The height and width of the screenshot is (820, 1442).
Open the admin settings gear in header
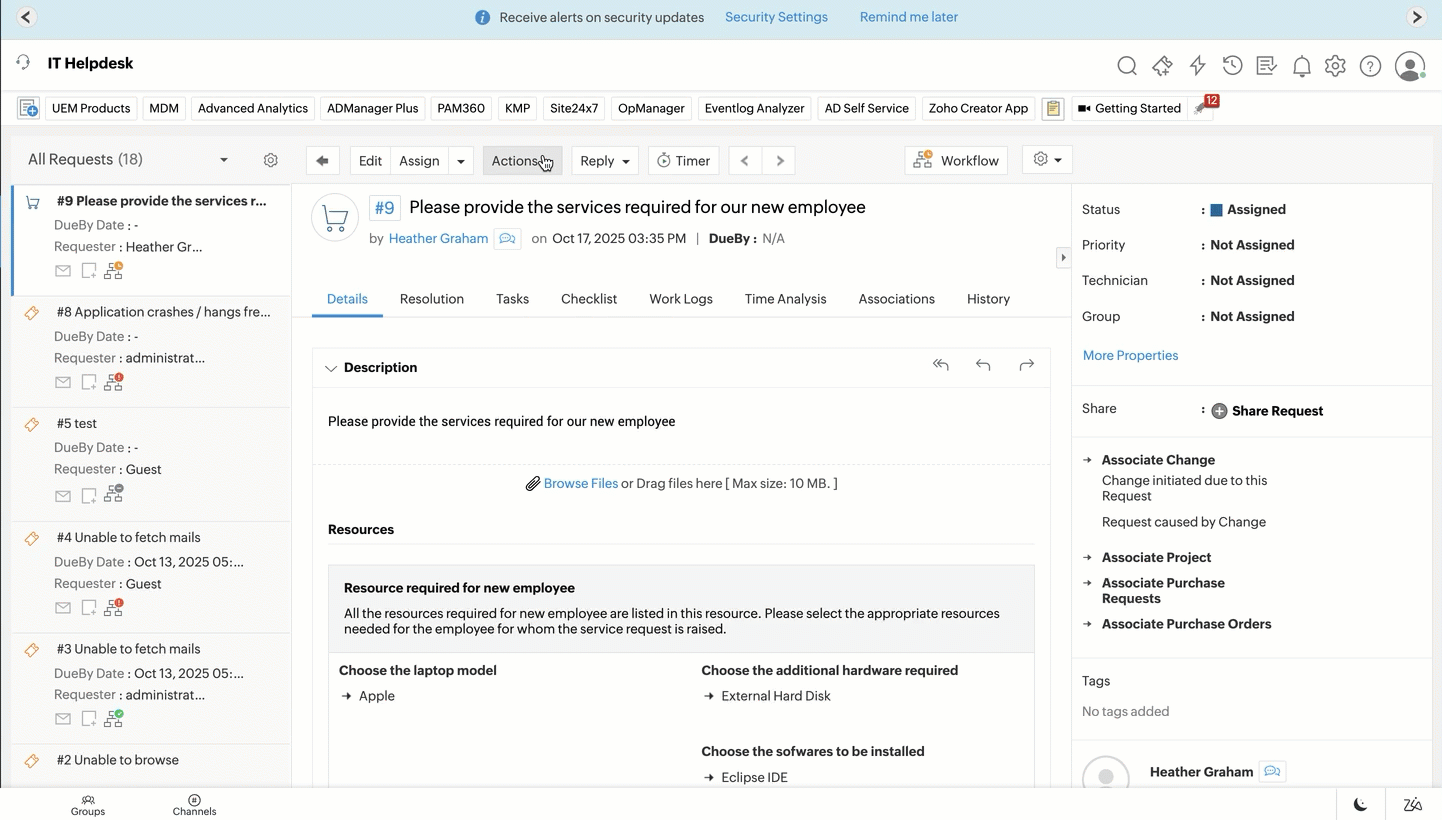tap(1335, 66)
